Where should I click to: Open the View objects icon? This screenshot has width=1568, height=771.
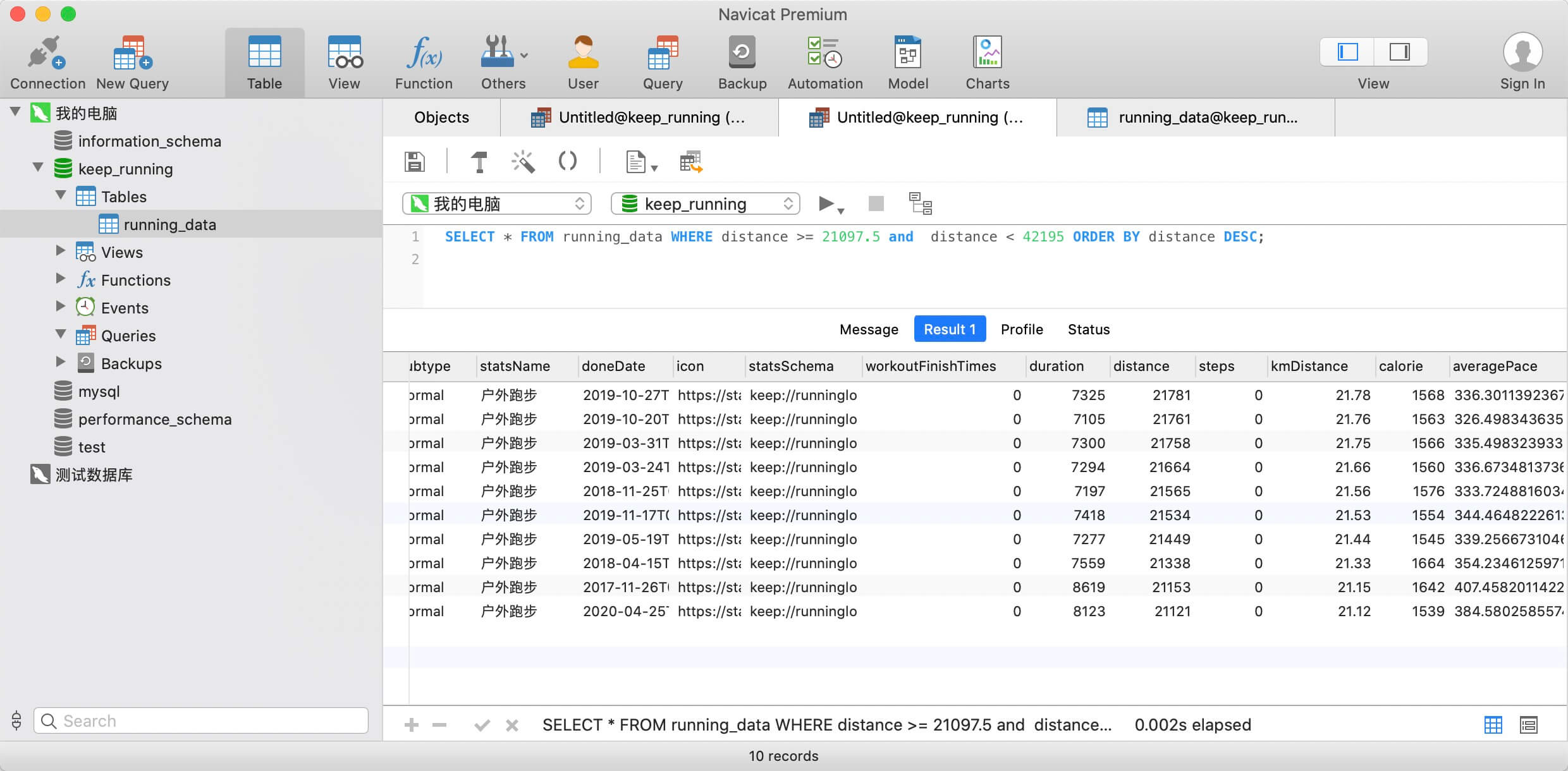[x=344, y=63]
